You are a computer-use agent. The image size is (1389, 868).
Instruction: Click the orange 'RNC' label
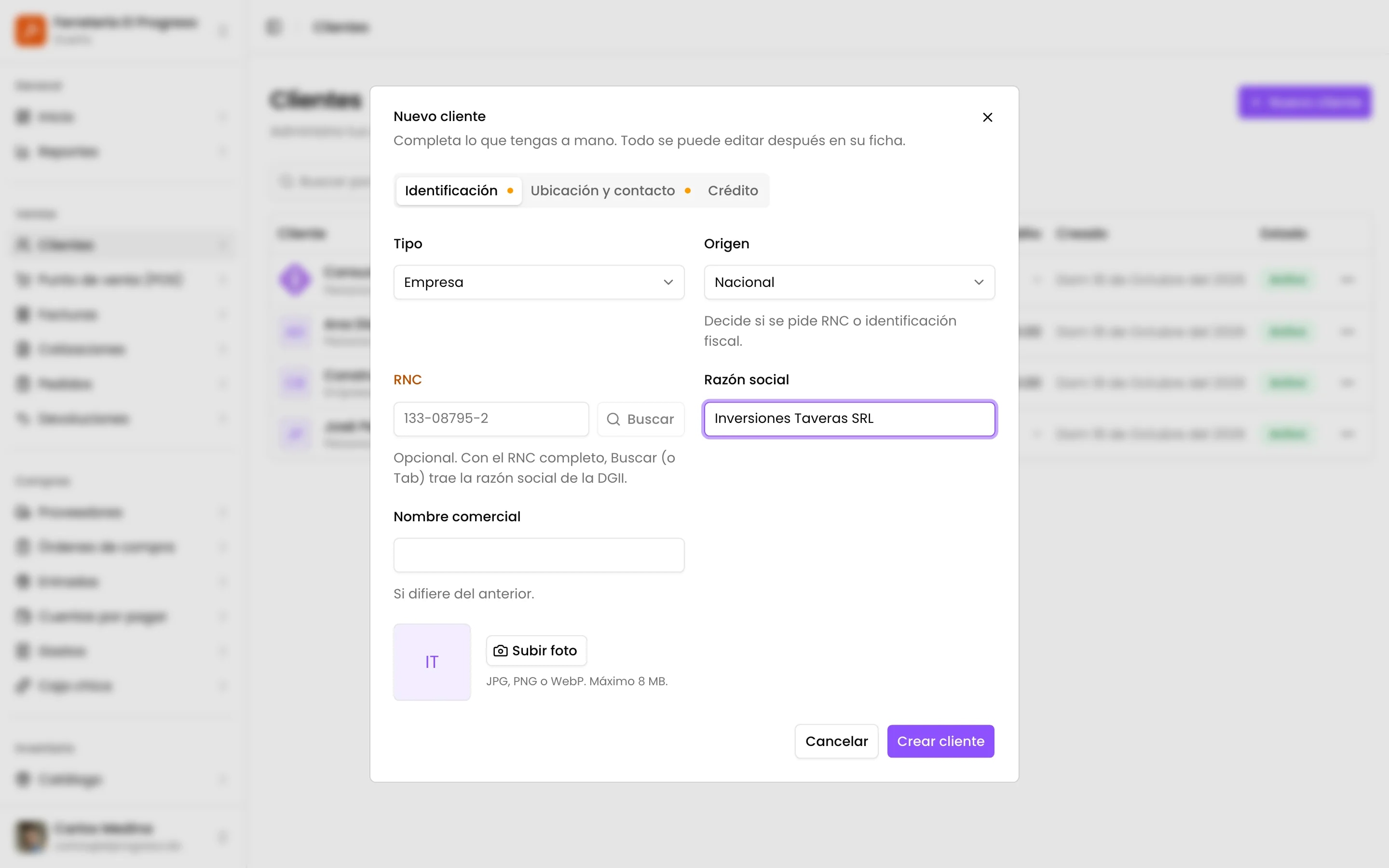pyautogui.click(x=408, y=380)
